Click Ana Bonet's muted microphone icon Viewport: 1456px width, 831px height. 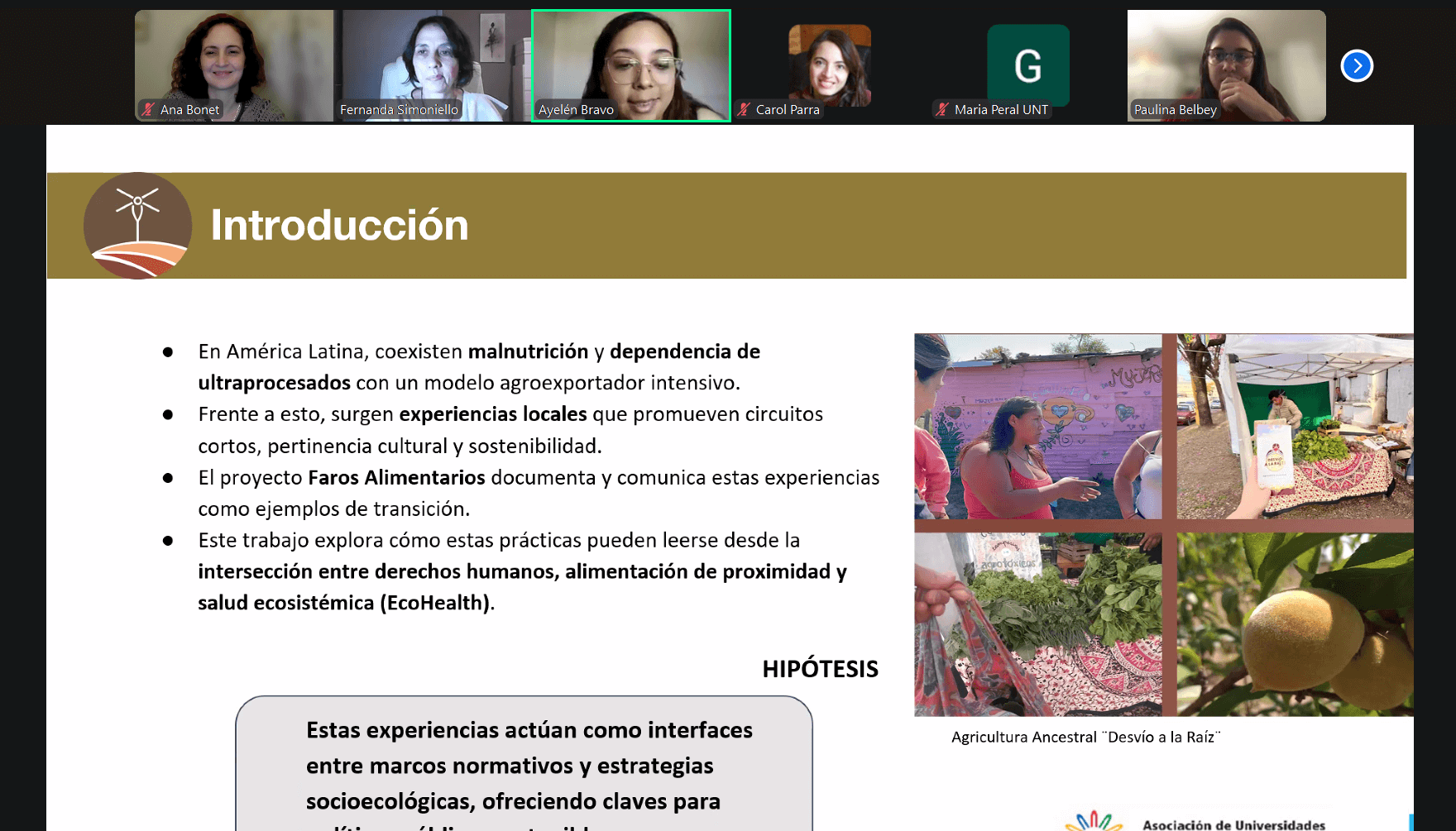pyautogui.click(x=148, y=109)
